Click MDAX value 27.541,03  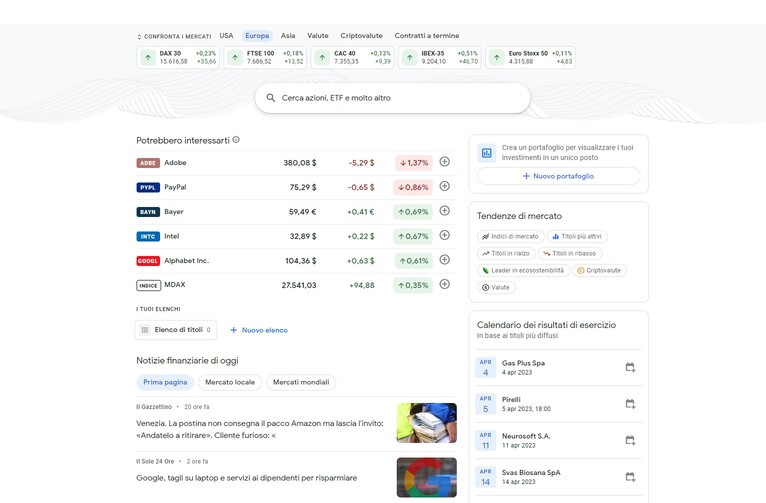point(299,285)
